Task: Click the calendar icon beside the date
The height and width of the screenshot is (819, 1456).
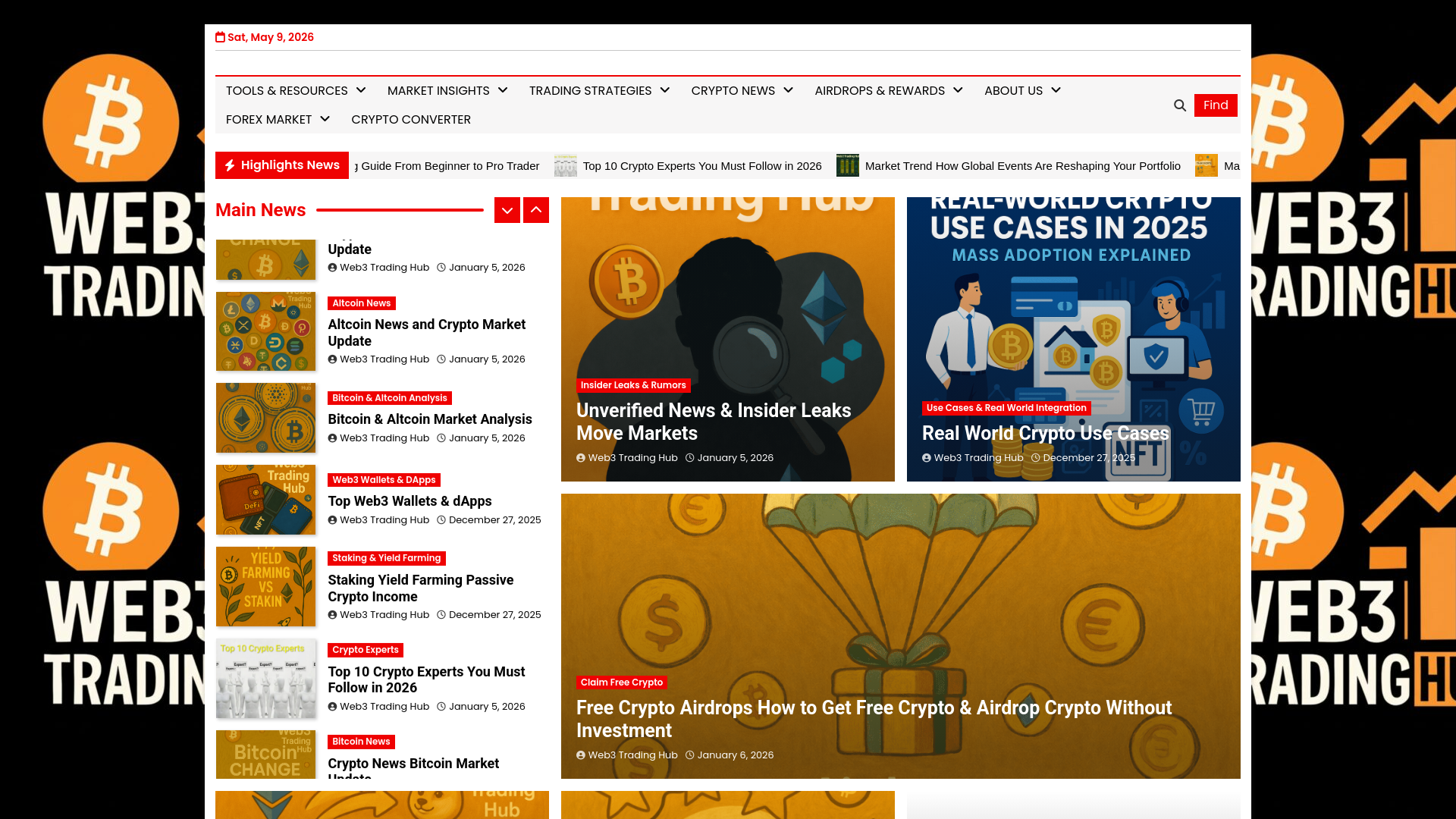Action: (220, 37)
